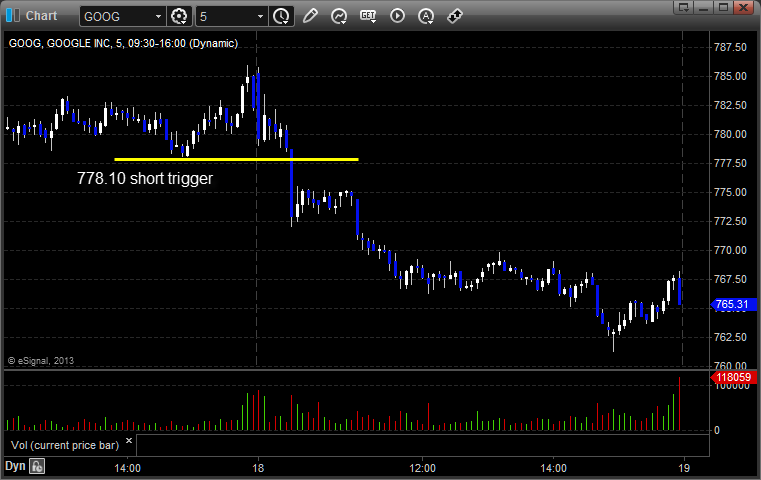Screen dimensions: 761x480
Task: Click the 770.00 price axis label
Action: 730,250
